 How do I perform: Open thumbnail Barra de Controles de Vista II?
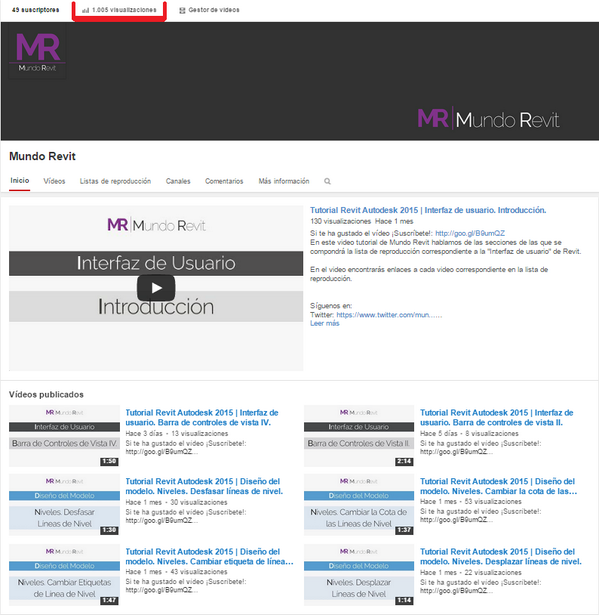point(359,436)
